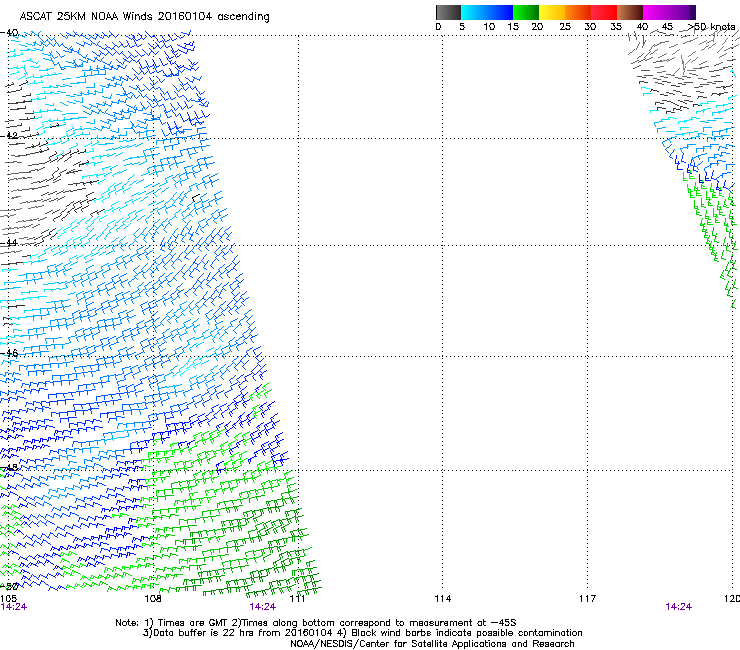Click the '35' label under the color bar
This screenshot has width=740, height=650.
(x=616, y=27)
